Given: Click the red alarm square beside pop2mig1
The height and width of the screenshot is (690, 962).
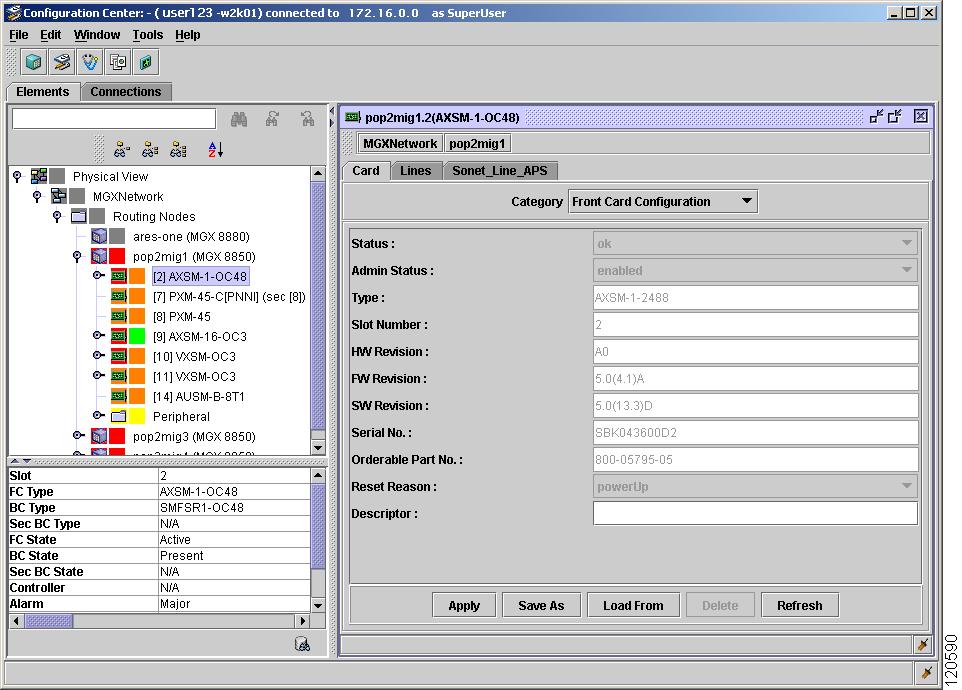Looking at the screenshot, I should pos(117,256).
